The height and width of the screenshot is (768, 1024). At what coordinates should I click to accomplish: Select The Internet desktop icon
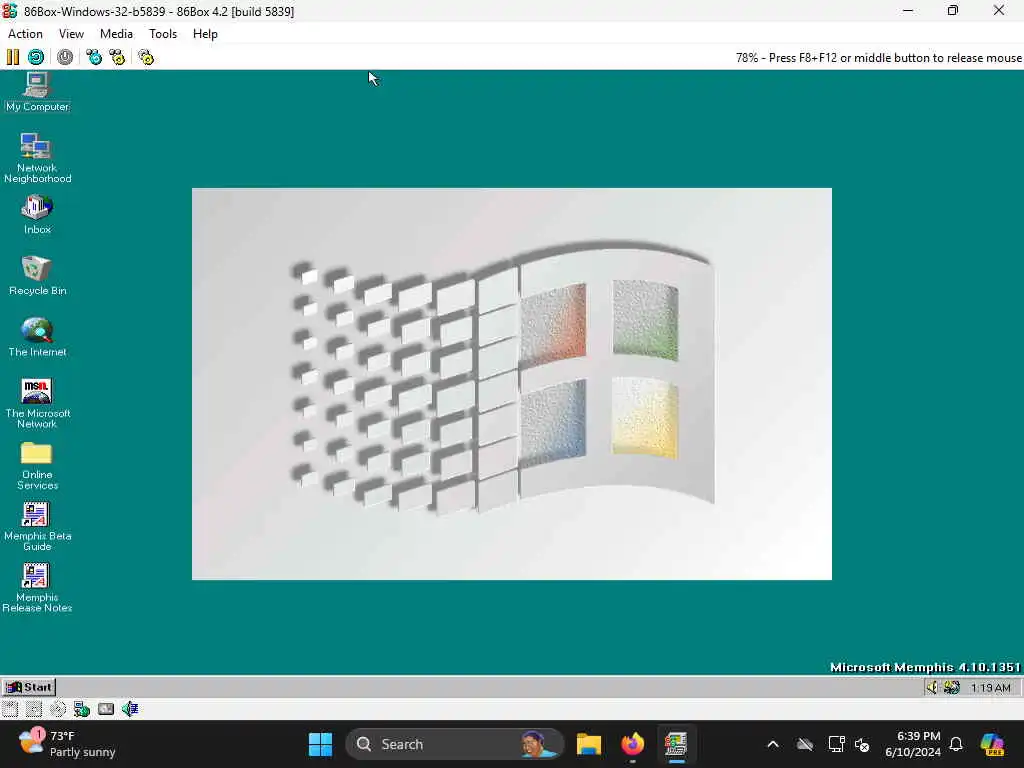pos(37,337)
